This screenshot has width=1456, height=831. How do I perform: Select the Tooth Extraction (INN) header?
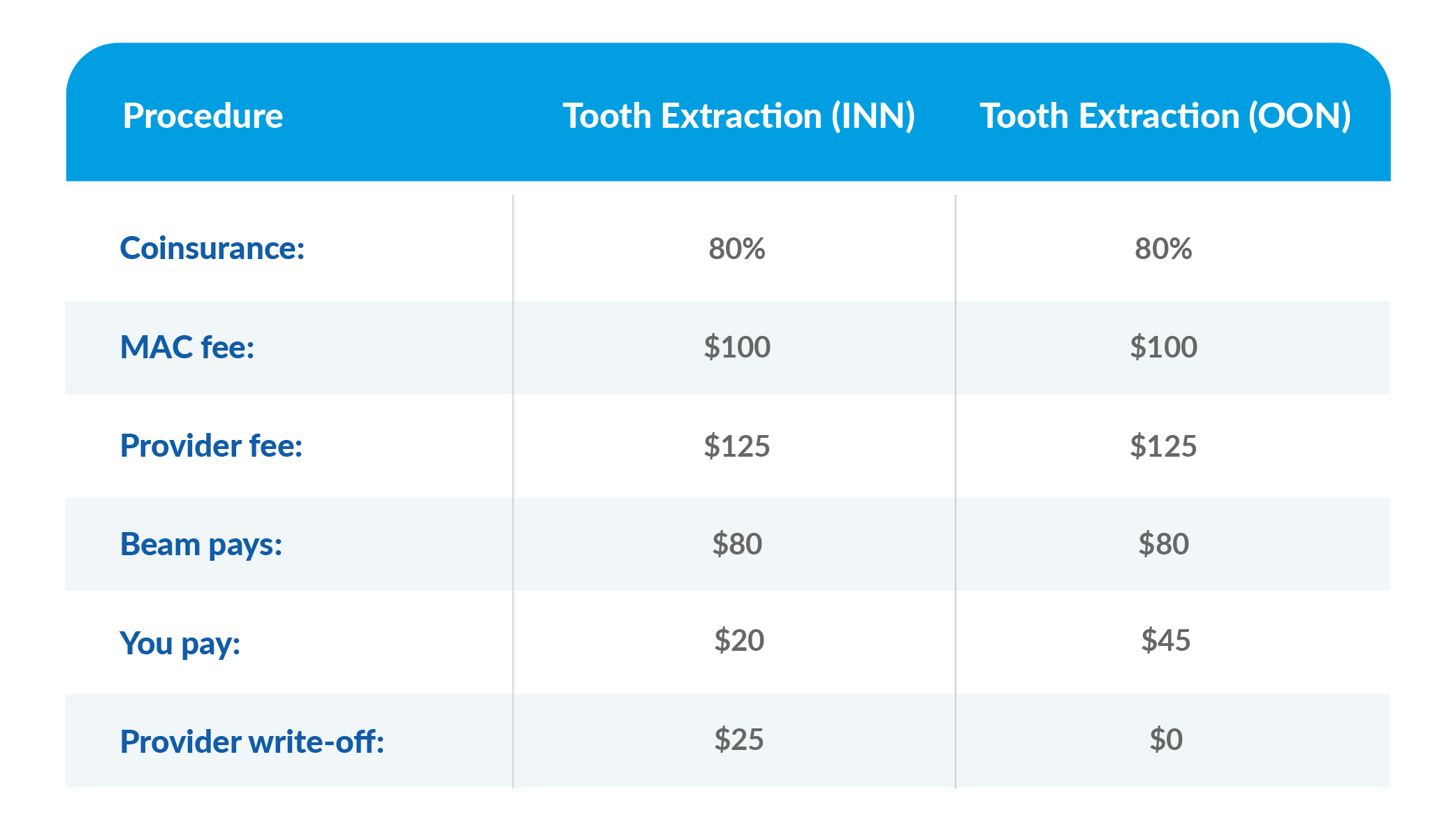[738, 116]
